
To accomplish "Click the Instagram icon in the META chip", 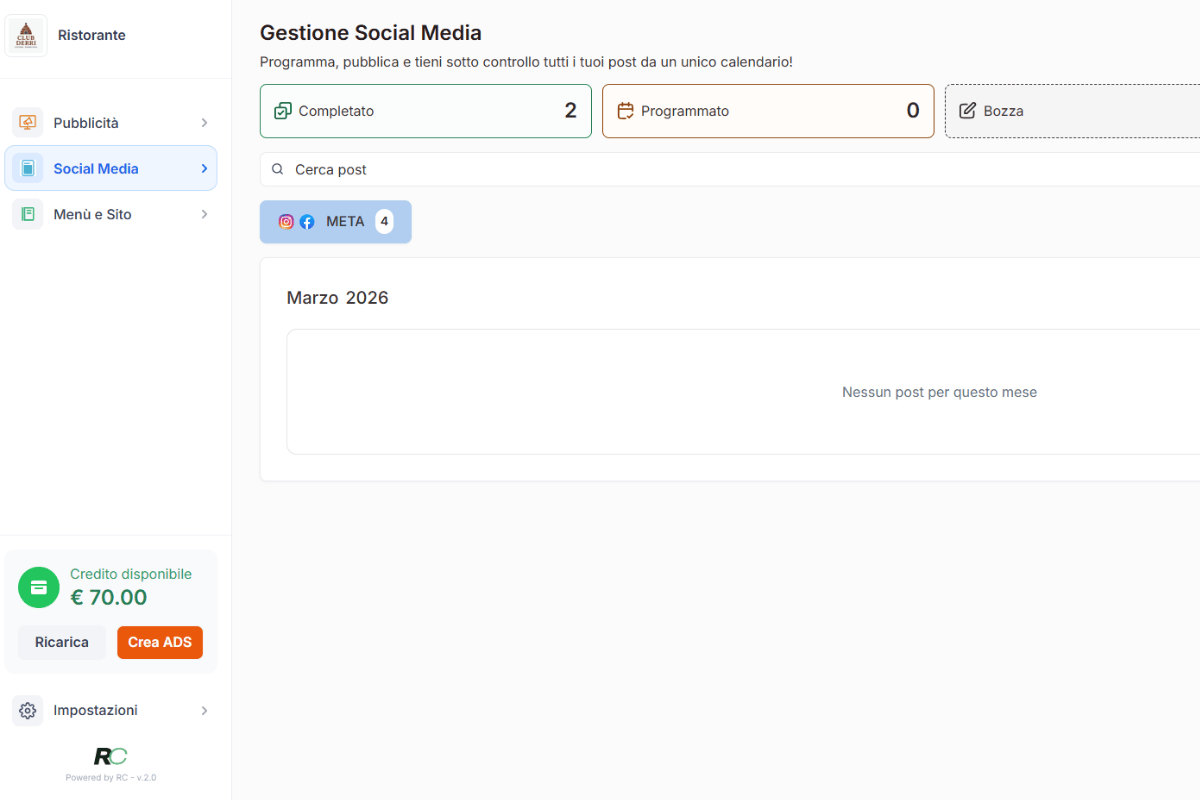I will click(286, 221).
